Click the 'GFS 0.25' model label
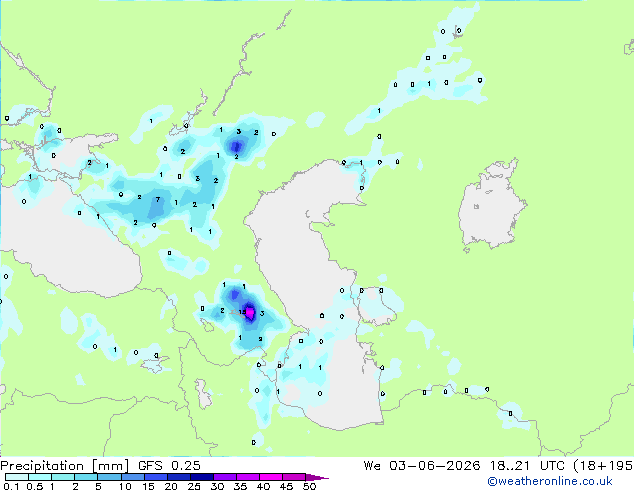This screenshot has height=490, width=634. tap(169, 466)
